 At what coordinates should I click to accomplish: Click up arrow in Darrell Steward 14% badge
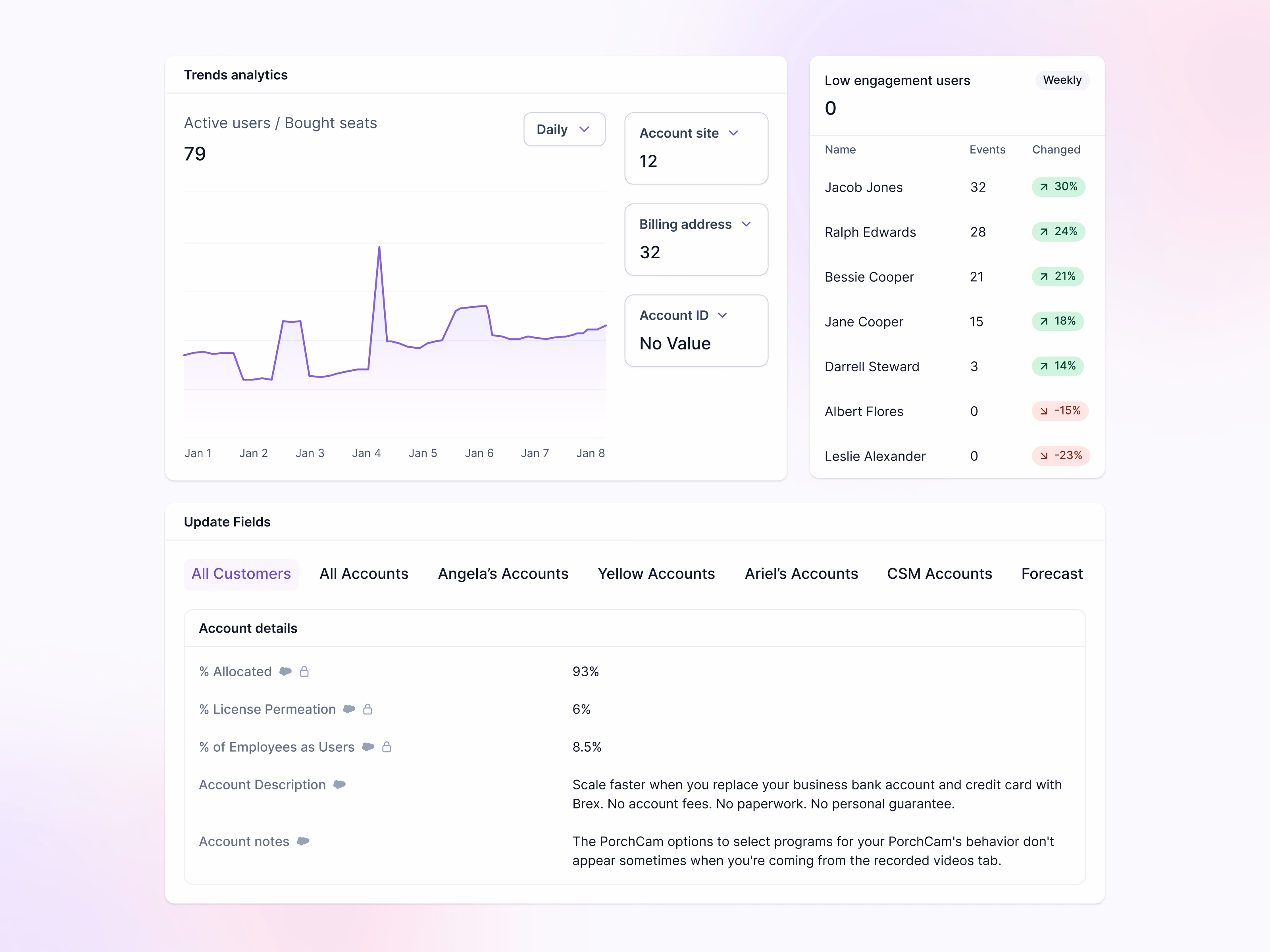click(1044, 366)
